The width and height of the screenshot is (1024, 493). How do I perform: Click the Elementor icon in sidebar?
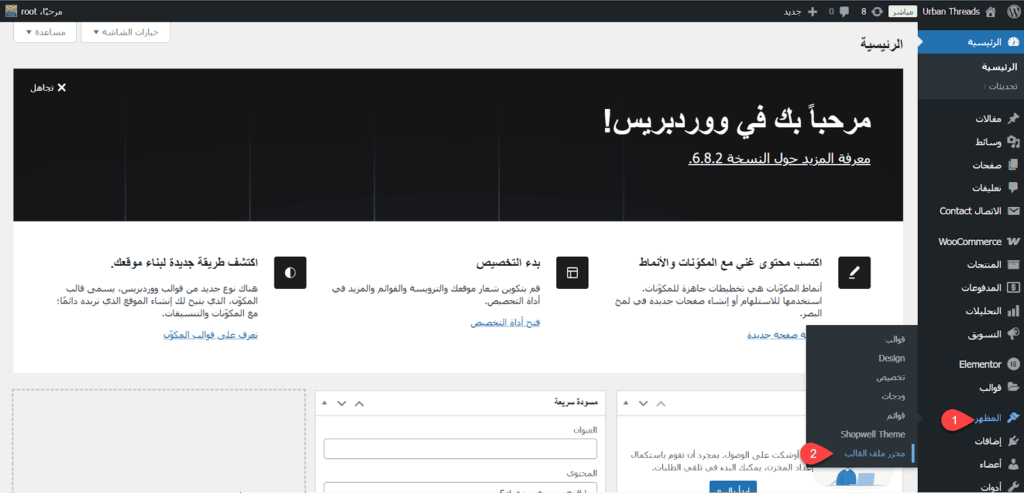[x=1012, y=365]
